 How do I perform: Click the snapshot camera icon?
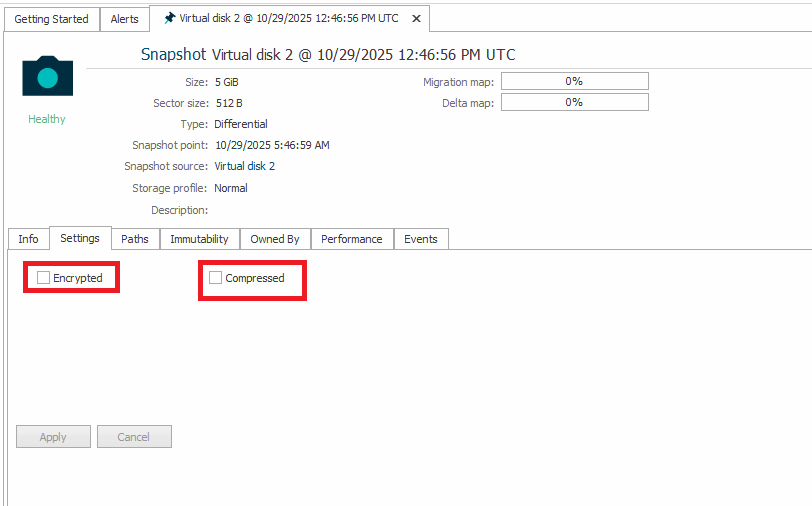tap(47, 76)
